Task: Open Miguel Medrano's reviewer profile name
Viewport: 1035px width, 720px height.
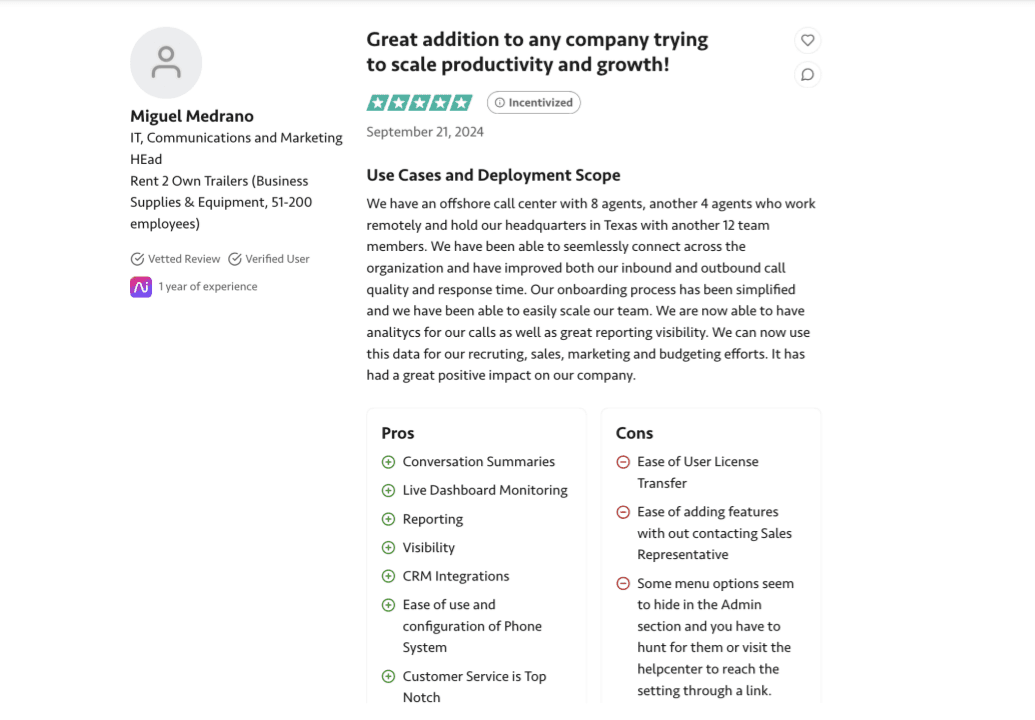Action: 192,116
